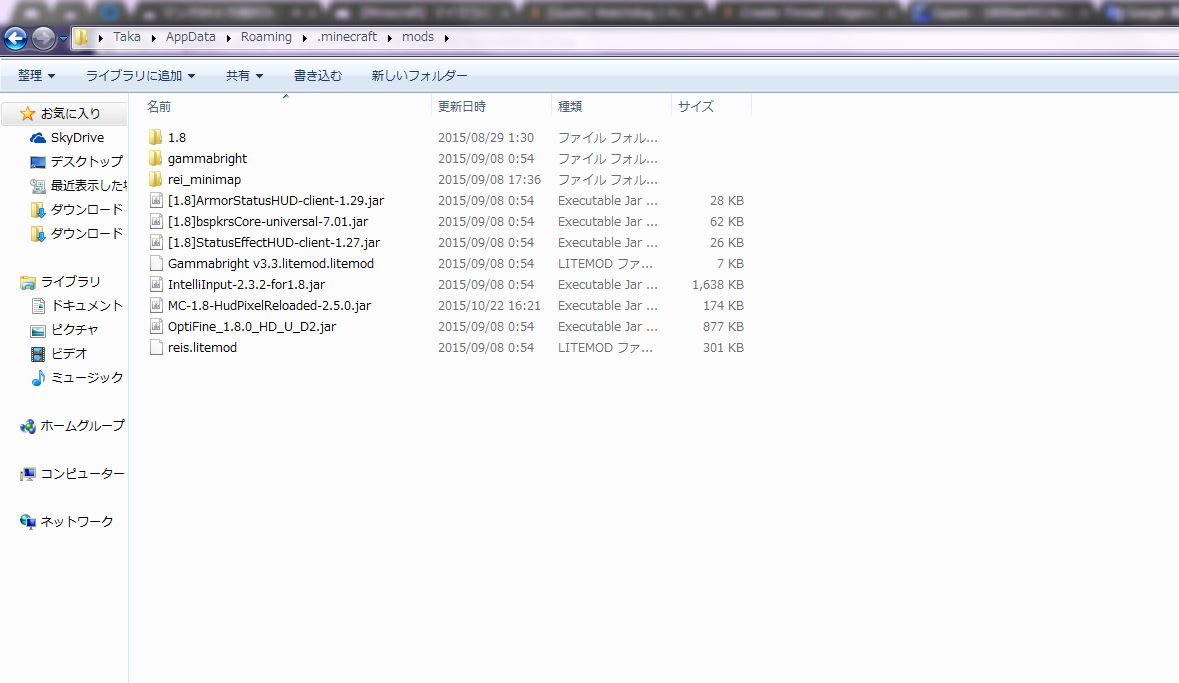The width and height of the screenshot is (1179, 683).
Task: Click the ビデオ library icon
Action: (x=38, y=354)
